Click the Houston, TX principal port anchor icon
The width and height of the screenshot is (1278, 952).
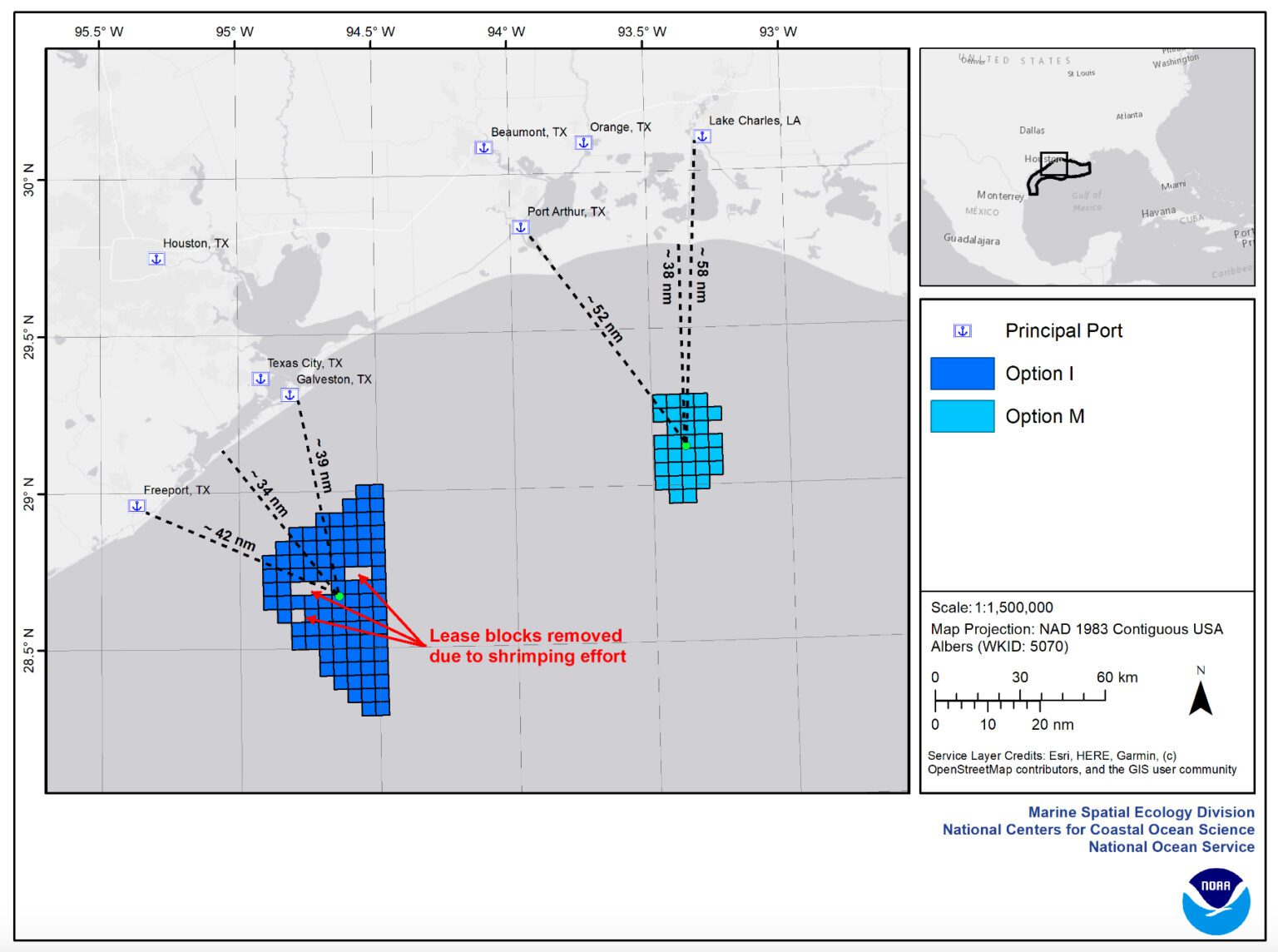coord(156,258)
